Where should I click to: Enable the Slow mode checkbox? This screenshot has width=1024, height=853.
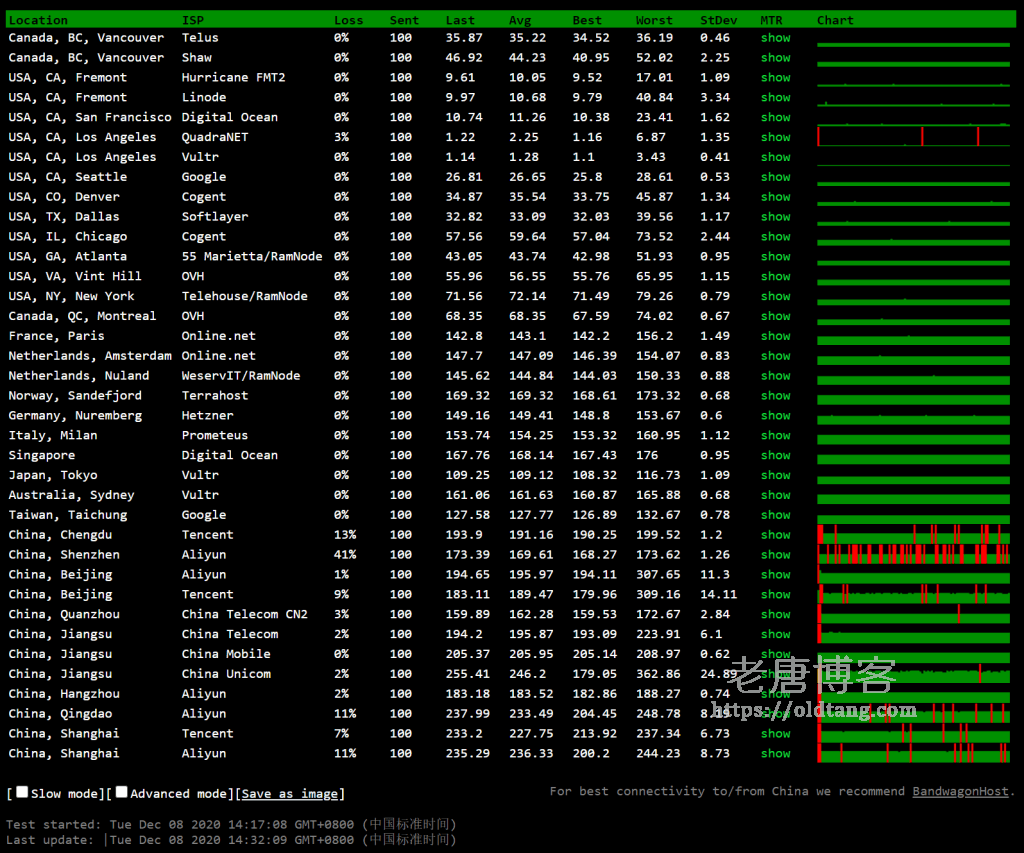[x=22, y=792]
